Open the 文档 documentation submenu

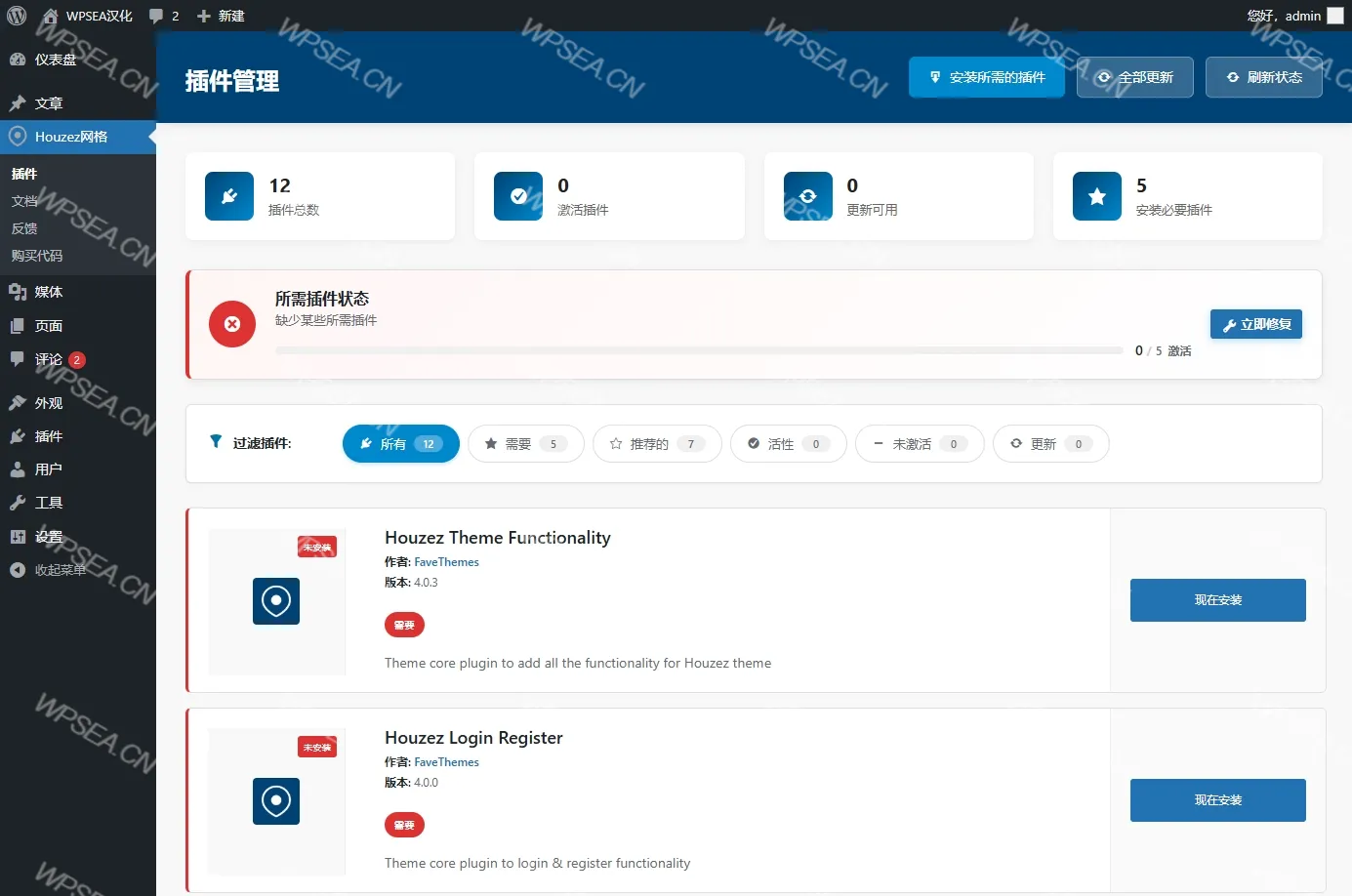pyautogui.click(x=24, y=201)
